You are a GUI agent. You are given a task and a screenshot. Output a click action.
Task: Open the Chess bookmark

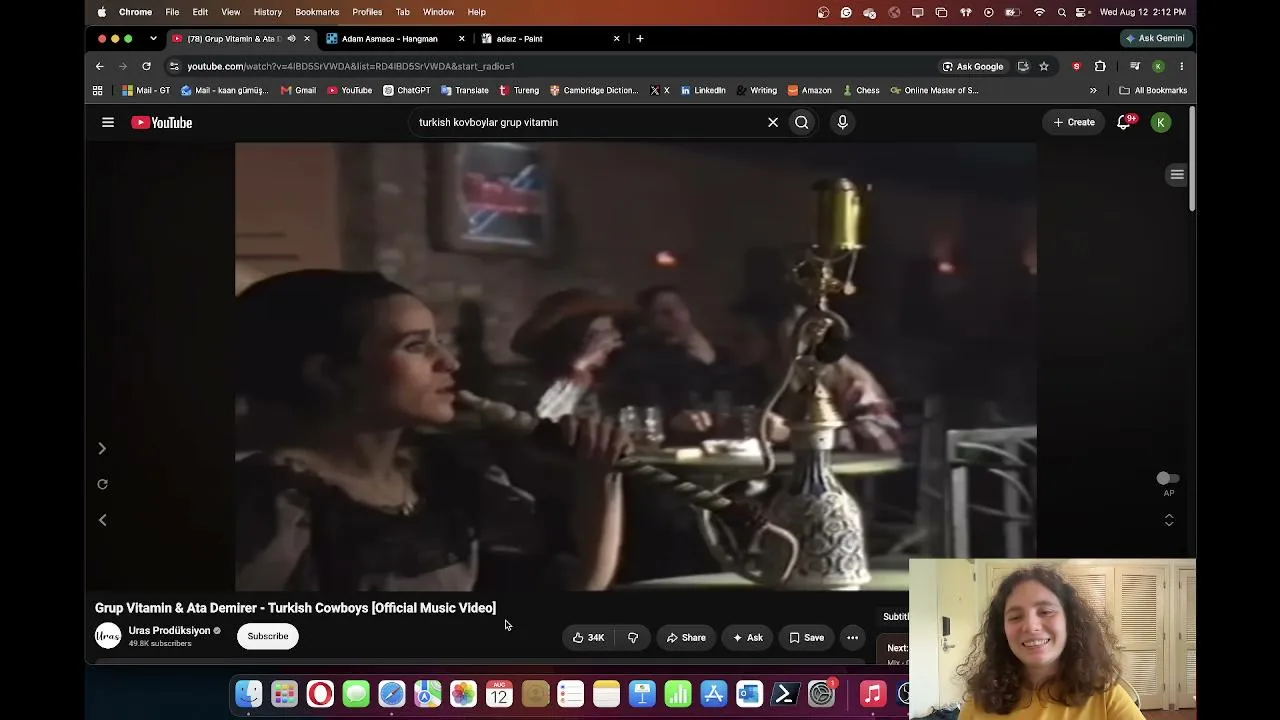pyautogui.click(x=861, y=90)
